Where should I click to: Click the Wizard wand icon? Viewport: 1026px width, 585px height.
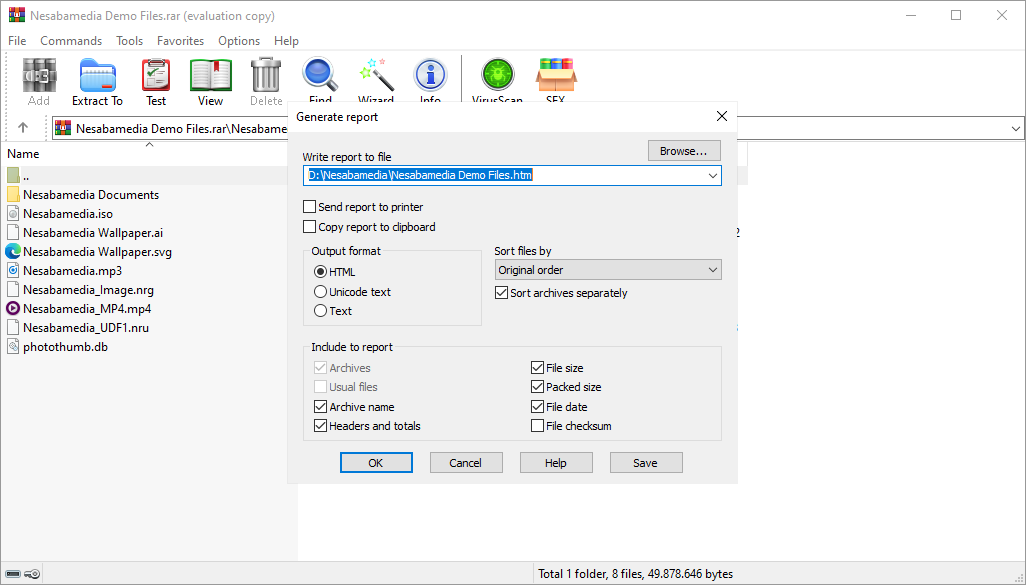click(376, 76)
